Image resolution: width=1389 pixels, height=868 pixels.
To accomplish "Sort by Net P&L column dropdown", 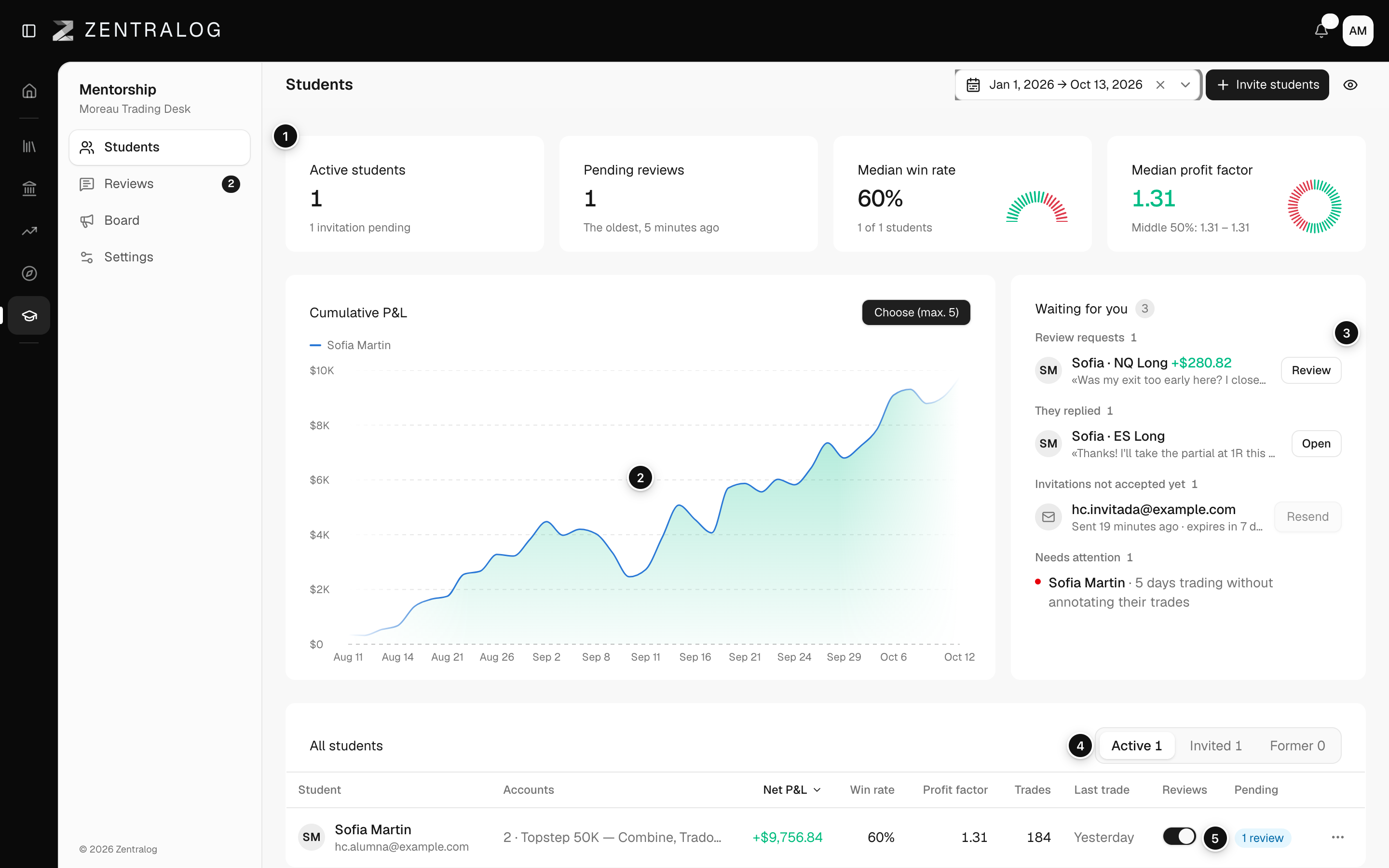I will (791, 790).
